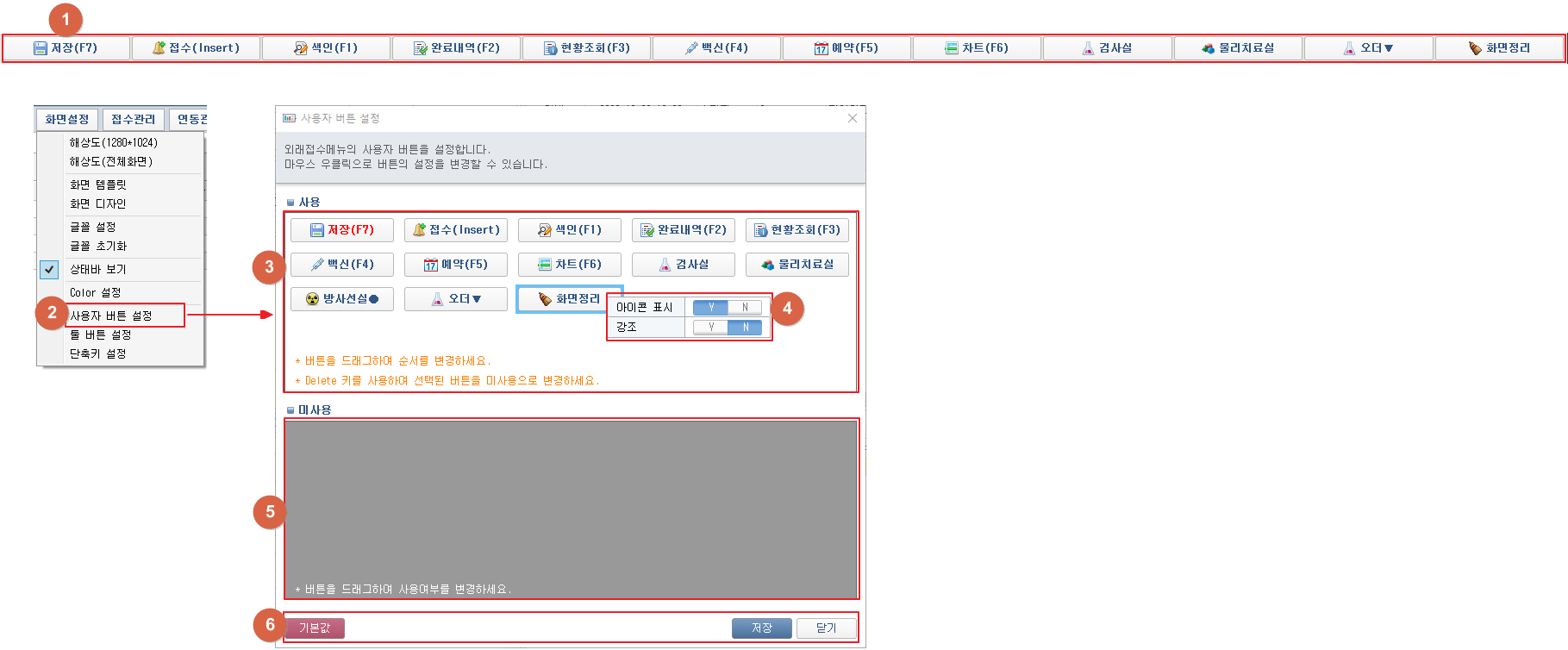Click the blue 저장 button in dialog
Viewport: 1568px width, 650px height.
[x=761, y=628]
